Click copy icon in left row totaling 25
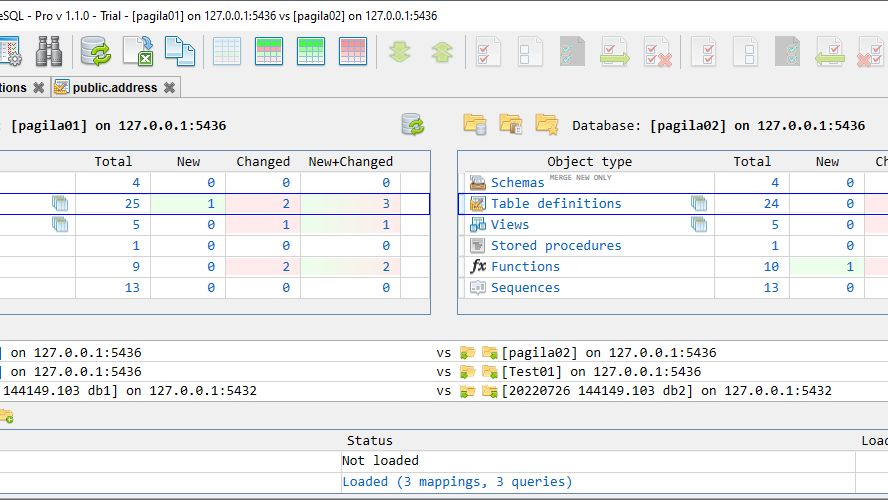 59,203
